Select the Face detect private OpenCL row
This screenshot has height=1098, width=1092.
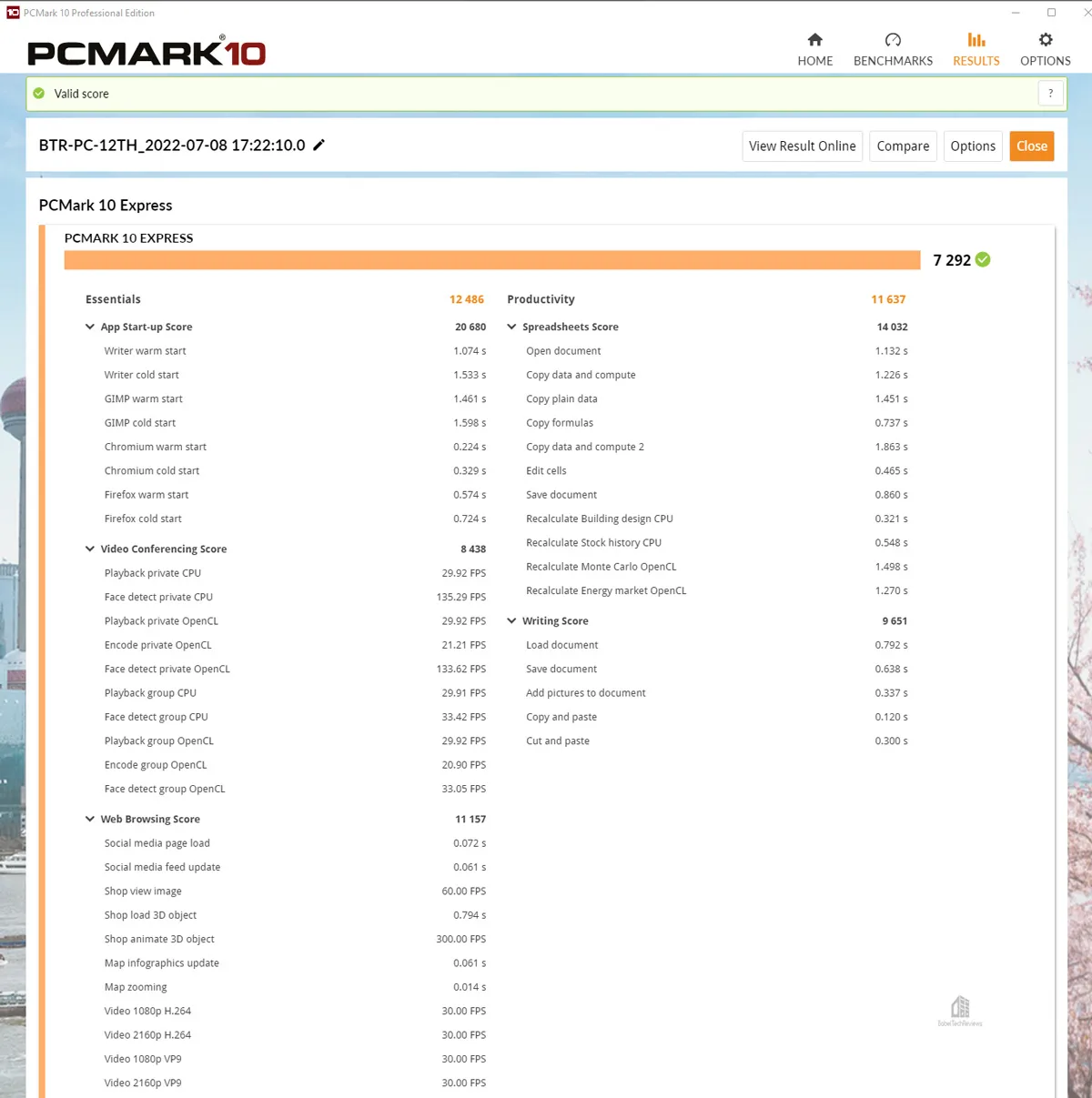tap(295, 669)
